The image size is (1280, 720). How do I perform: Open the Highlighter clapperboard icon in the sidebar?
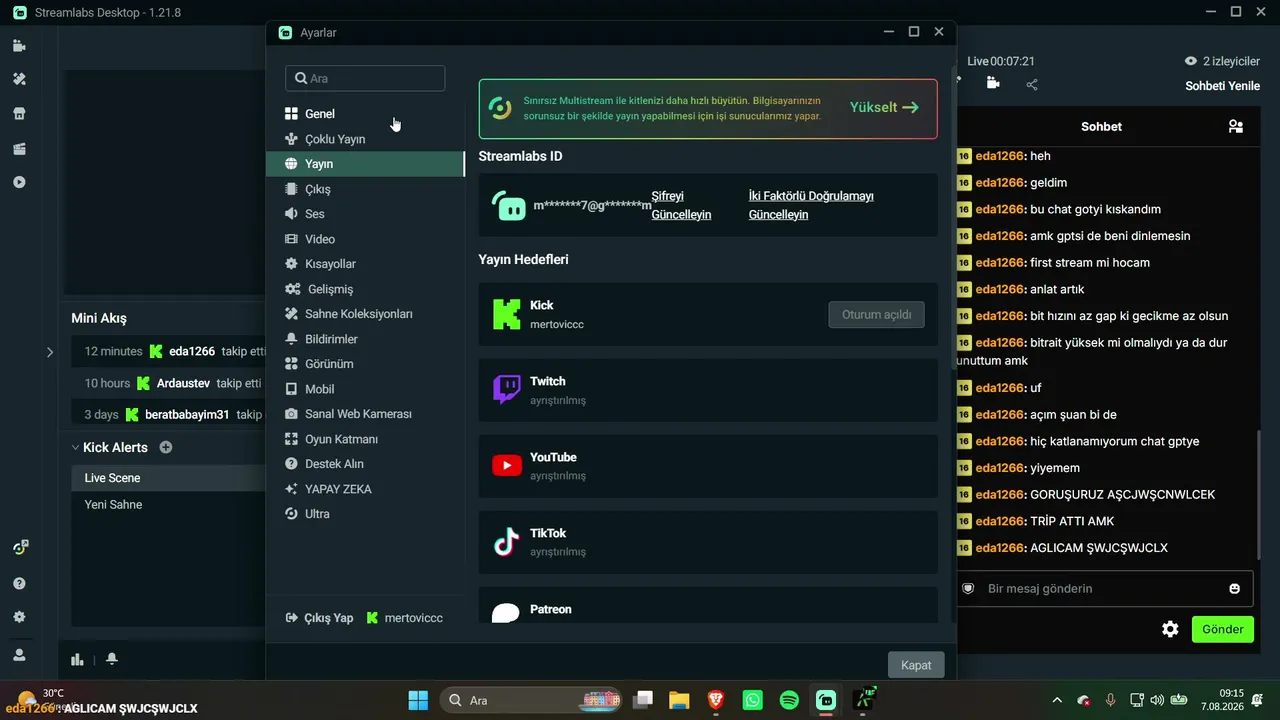[x=19, y=148]
